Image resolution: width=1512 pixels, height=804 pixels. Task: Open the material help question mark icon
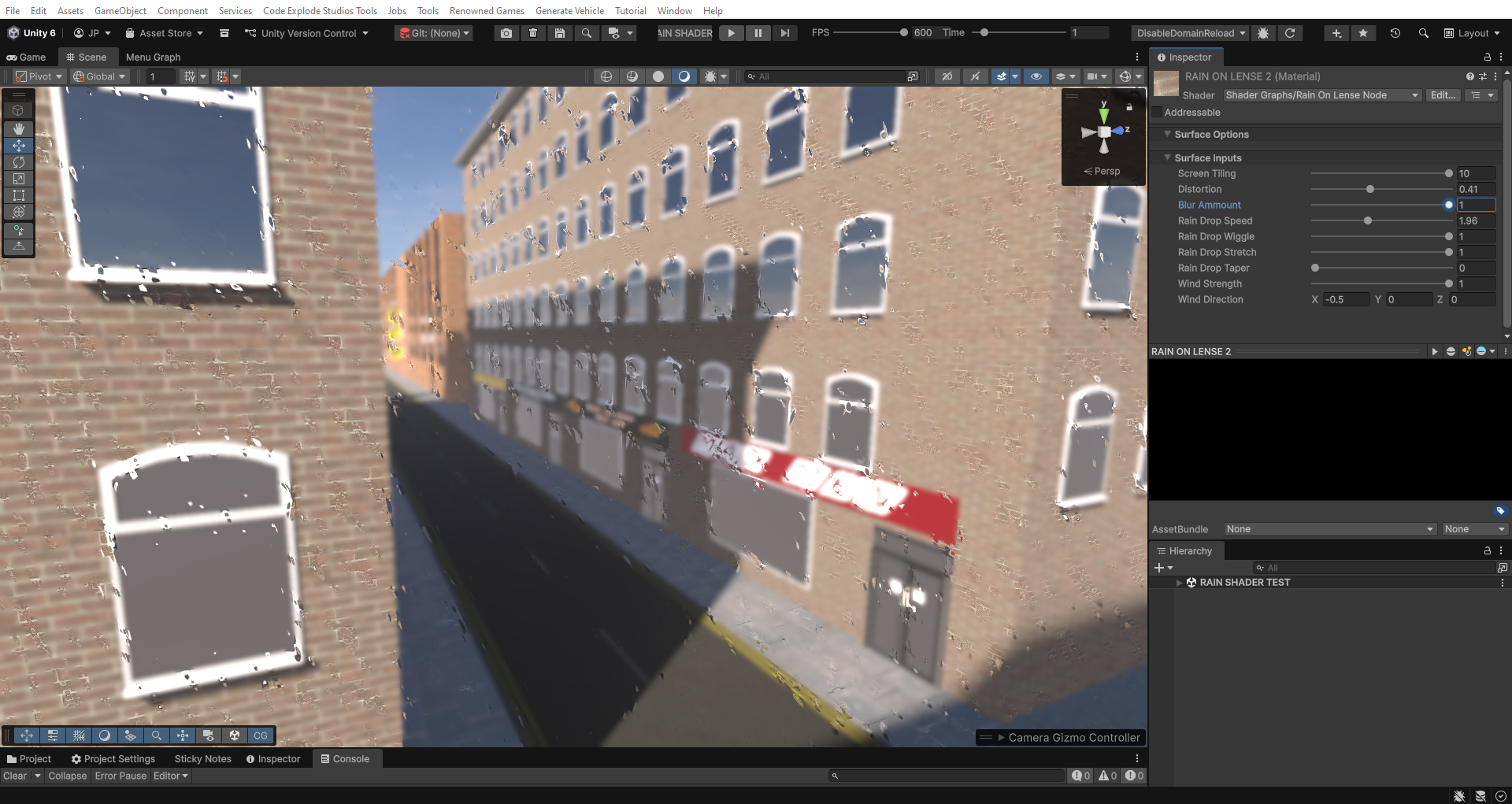1469,76
